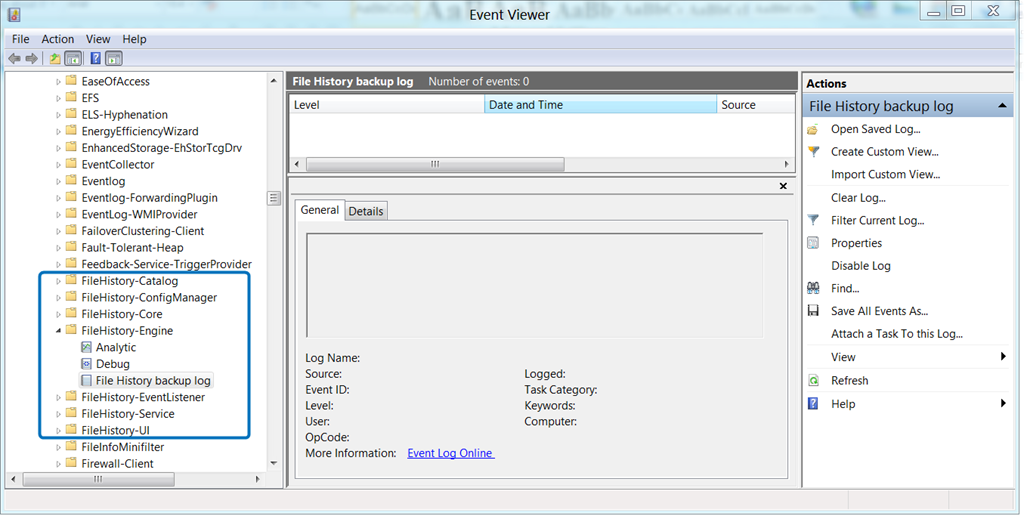Expand the FileHistory-UI tree node

(58, 430)
